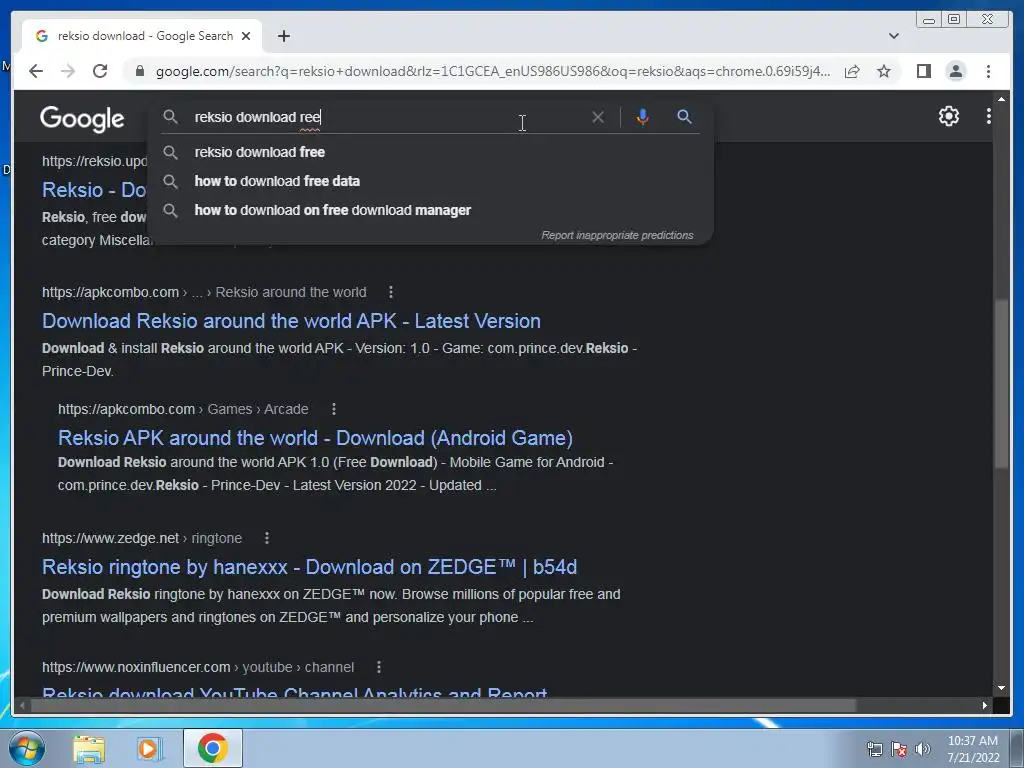Screen dimensions: 1024x768
Task: Close the reksio download tab
Action: click(x=246, y=36)
